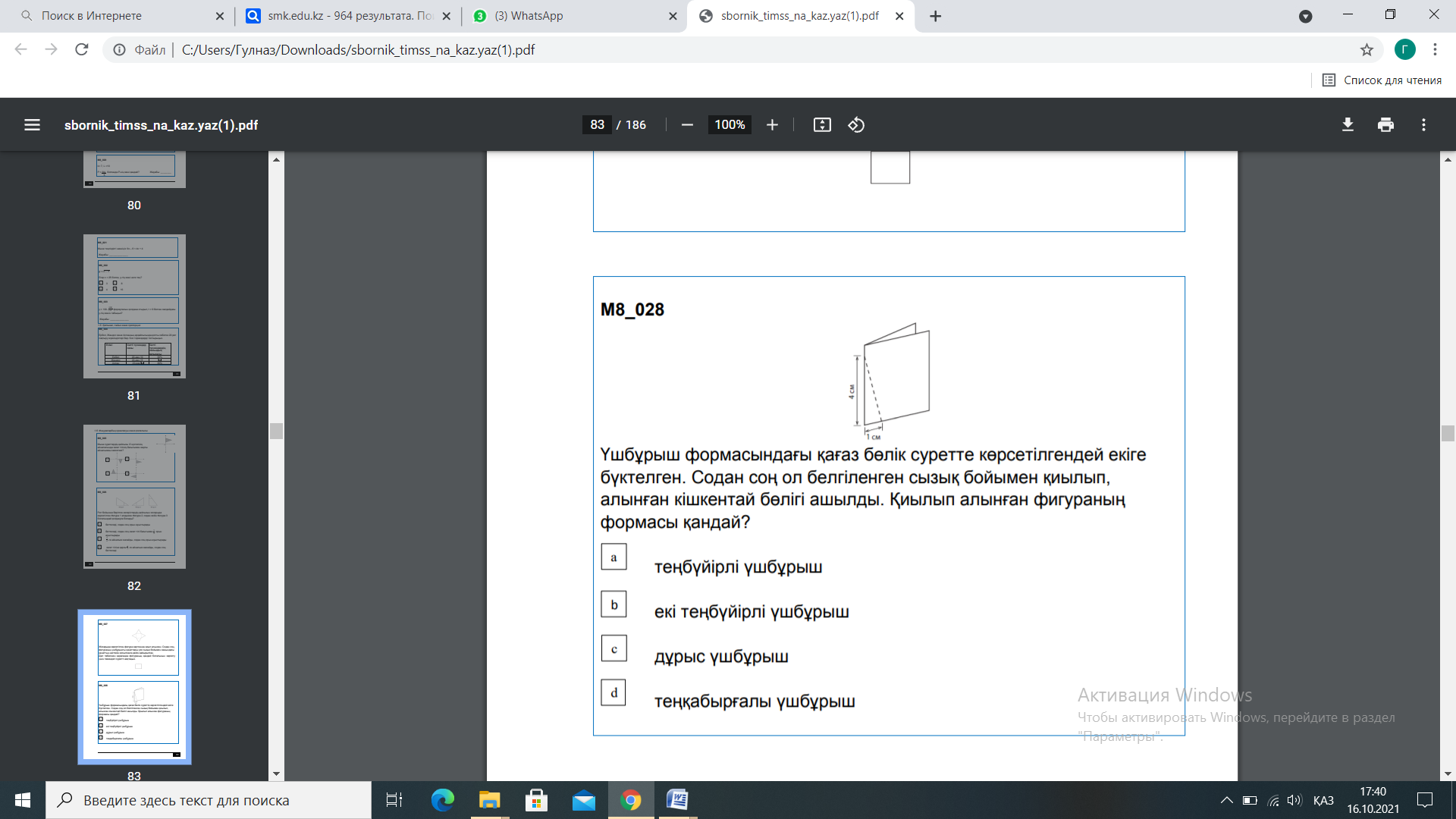This screenshot has width=1456, height=819.
Task: Select answer checkbox d
Action: pyautogui.click(x=613, y=692)
